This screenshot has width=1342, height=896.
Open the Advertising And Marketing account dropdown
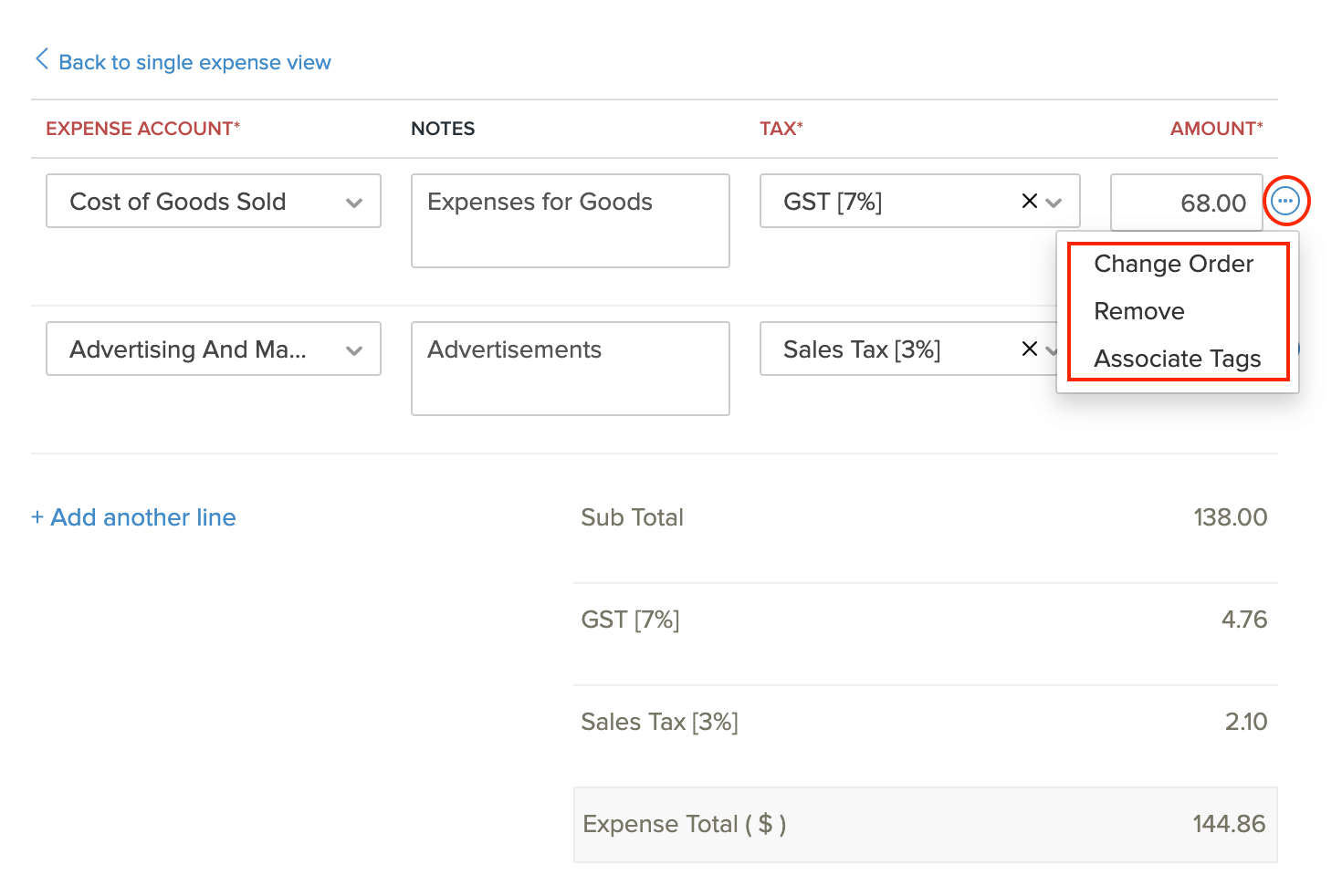tap(354, 350)
